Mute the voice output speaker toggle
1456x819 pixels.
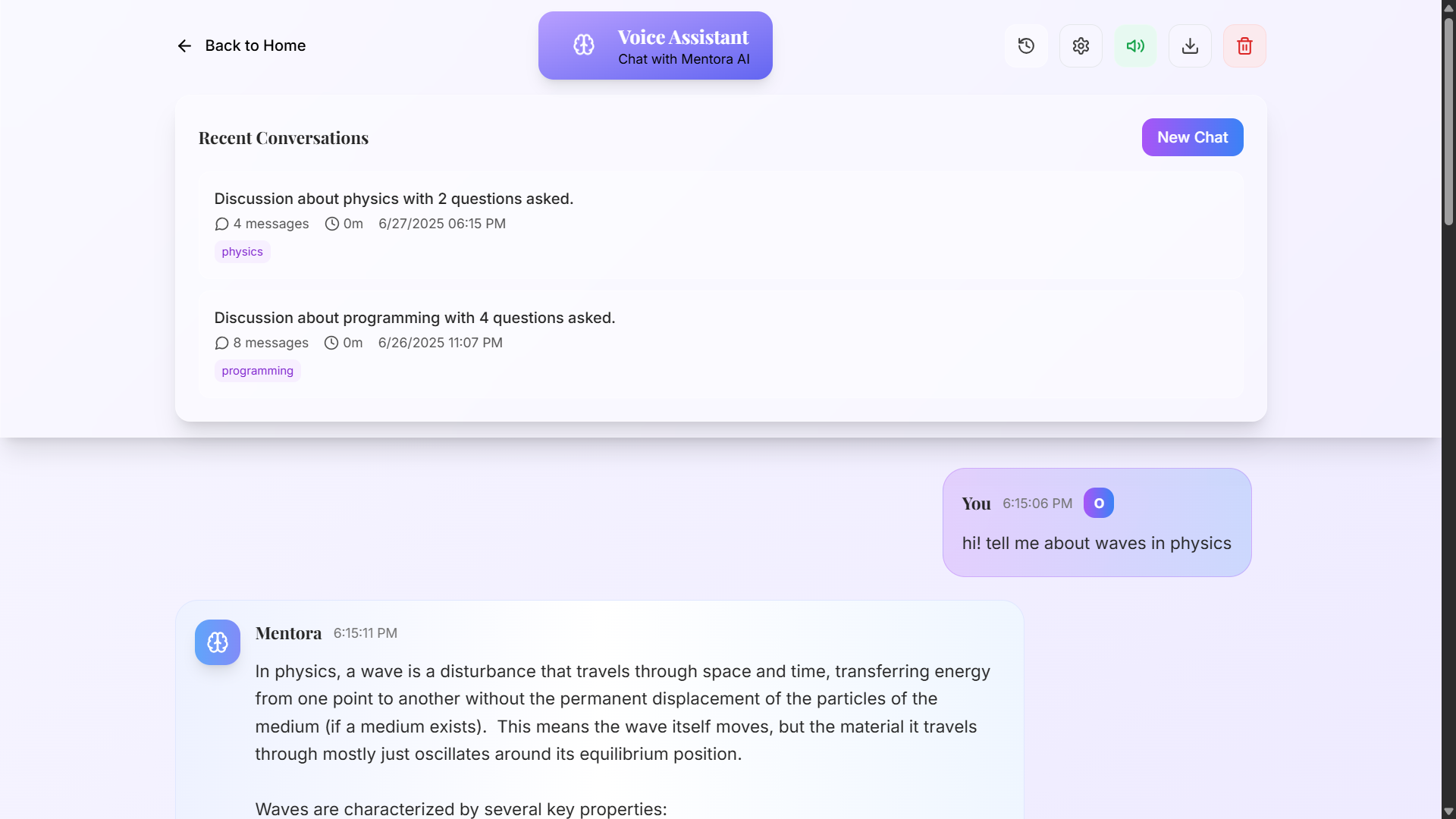(x=1135, y=45)
